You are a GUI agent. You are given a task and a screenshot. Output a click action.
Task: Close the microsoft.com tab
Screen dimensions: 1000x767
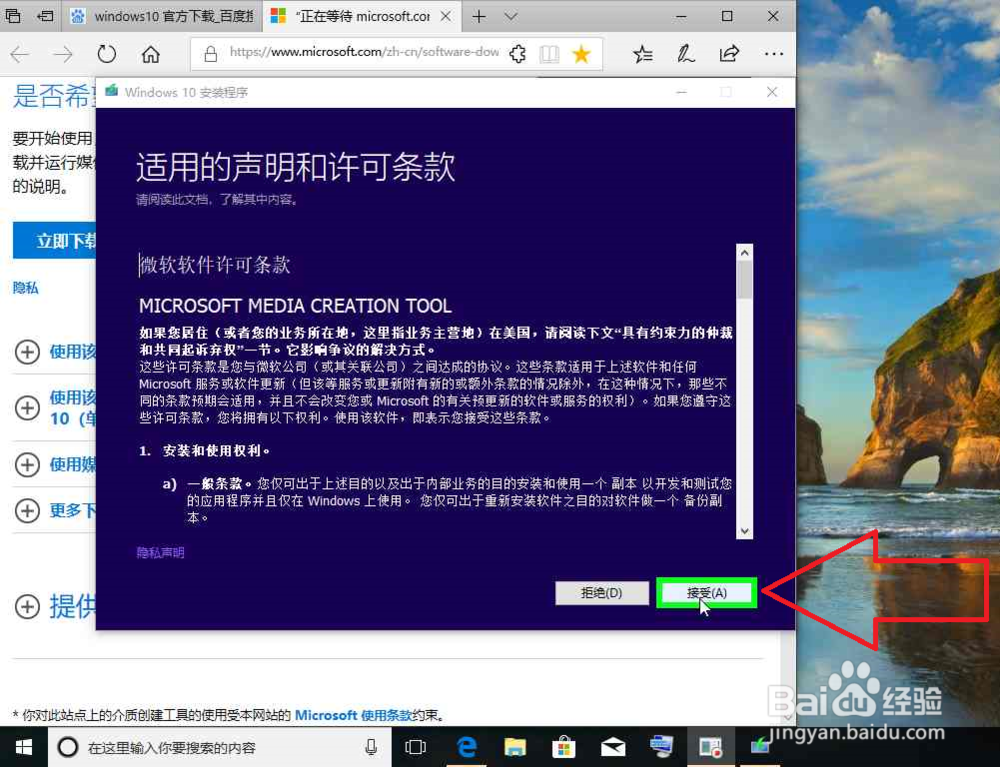[x=446, y=16]
